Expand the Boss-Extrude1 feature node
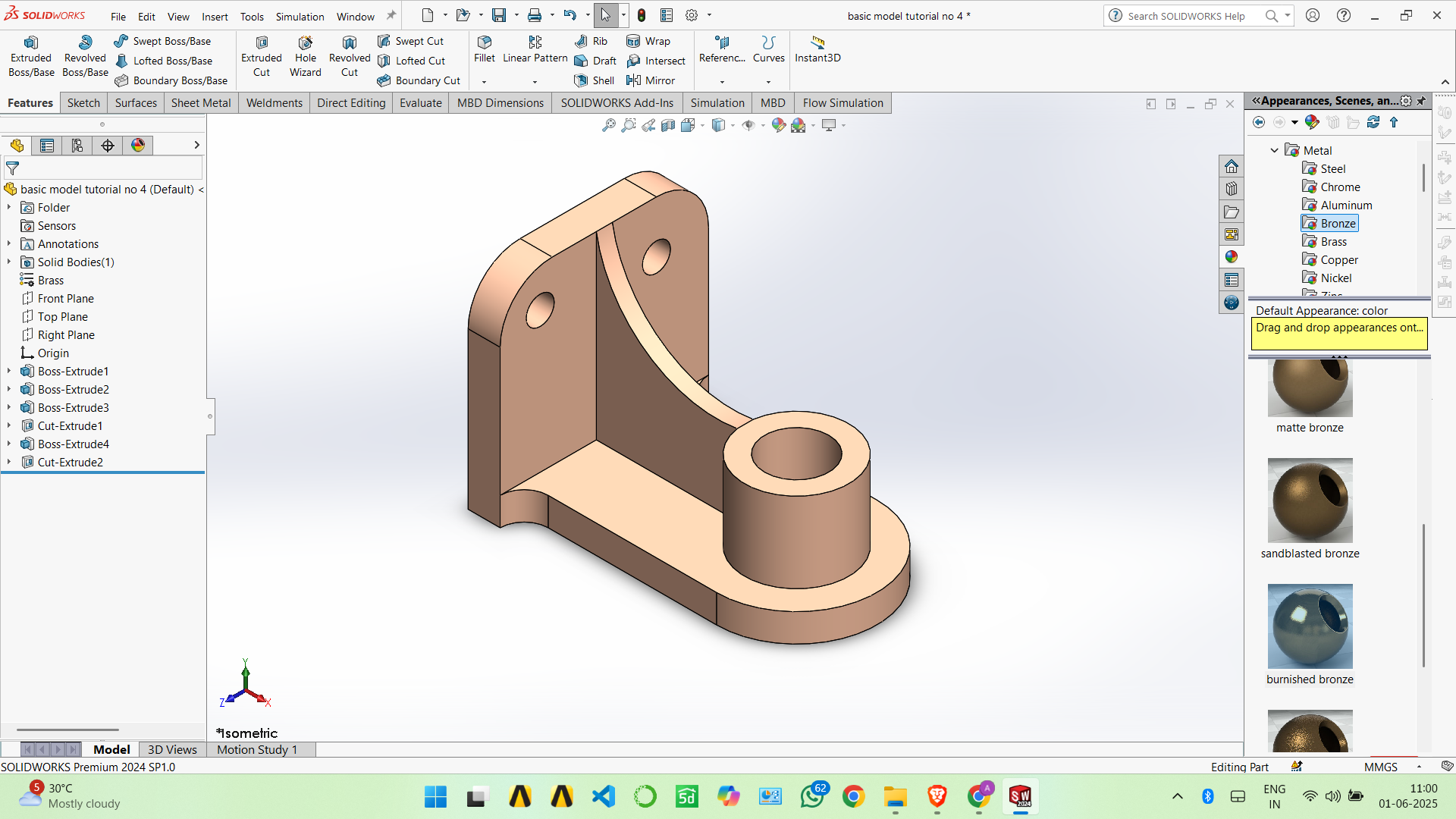Image resolution: width=1456 pixels, height=819 pixels. (9, 371)
